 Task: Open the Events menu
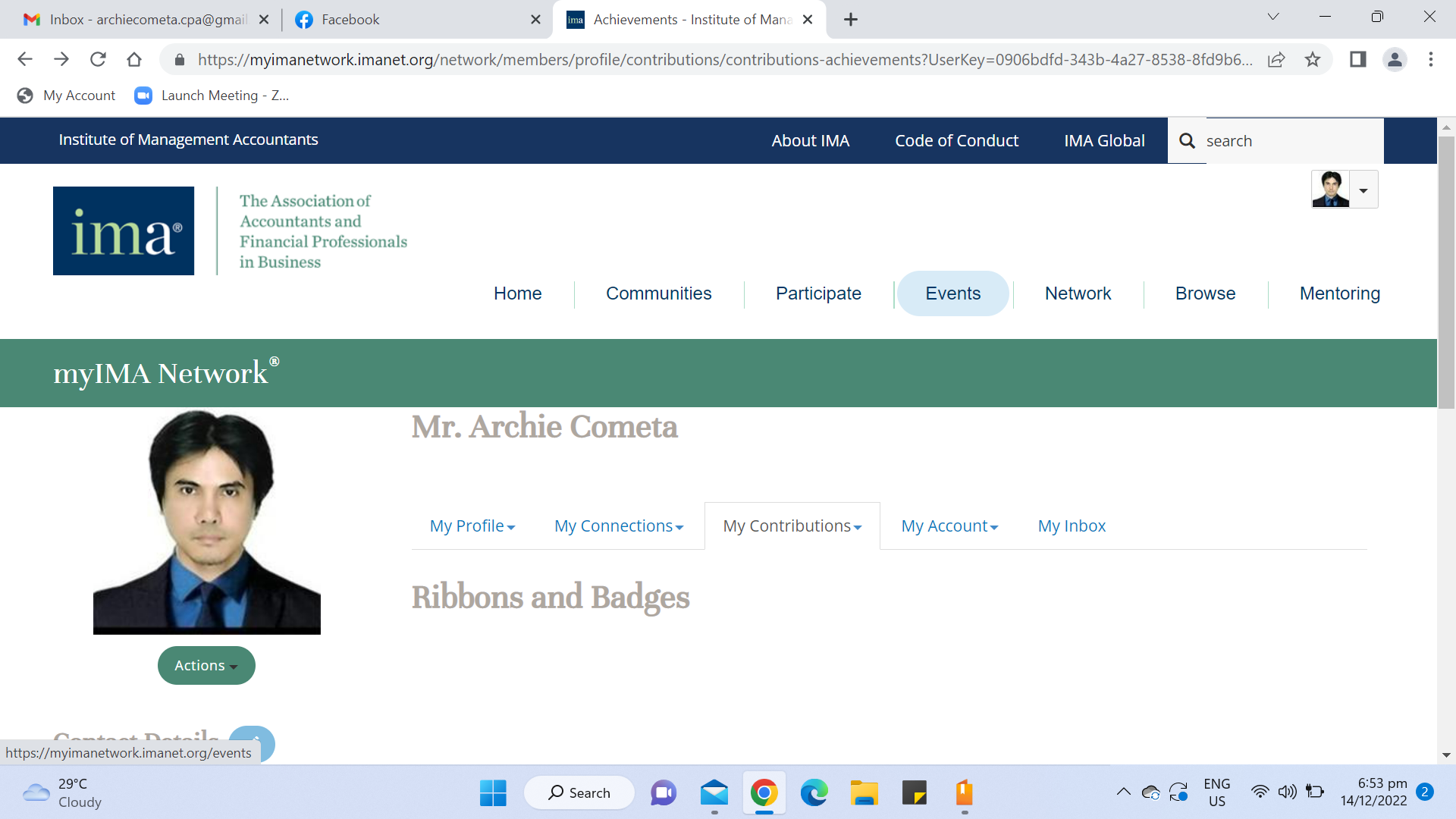click(953, 293)
